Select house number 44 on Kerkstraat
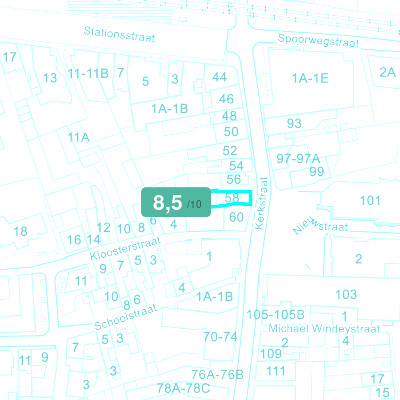The width and height of the screenshot is (400, 400). (220, 77)
